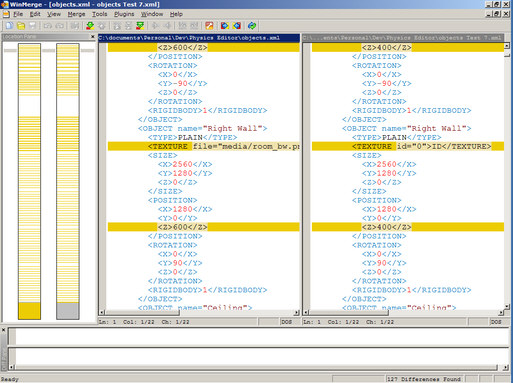Click right pane TEXTURE id="0" line

click(408, 146)
